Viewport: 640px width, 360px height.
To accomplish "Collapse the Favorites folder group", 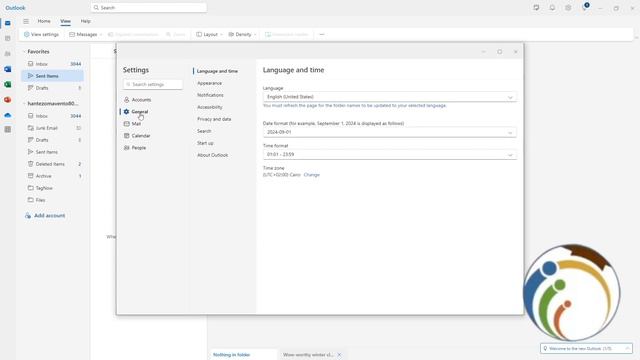I will point(24,52).
